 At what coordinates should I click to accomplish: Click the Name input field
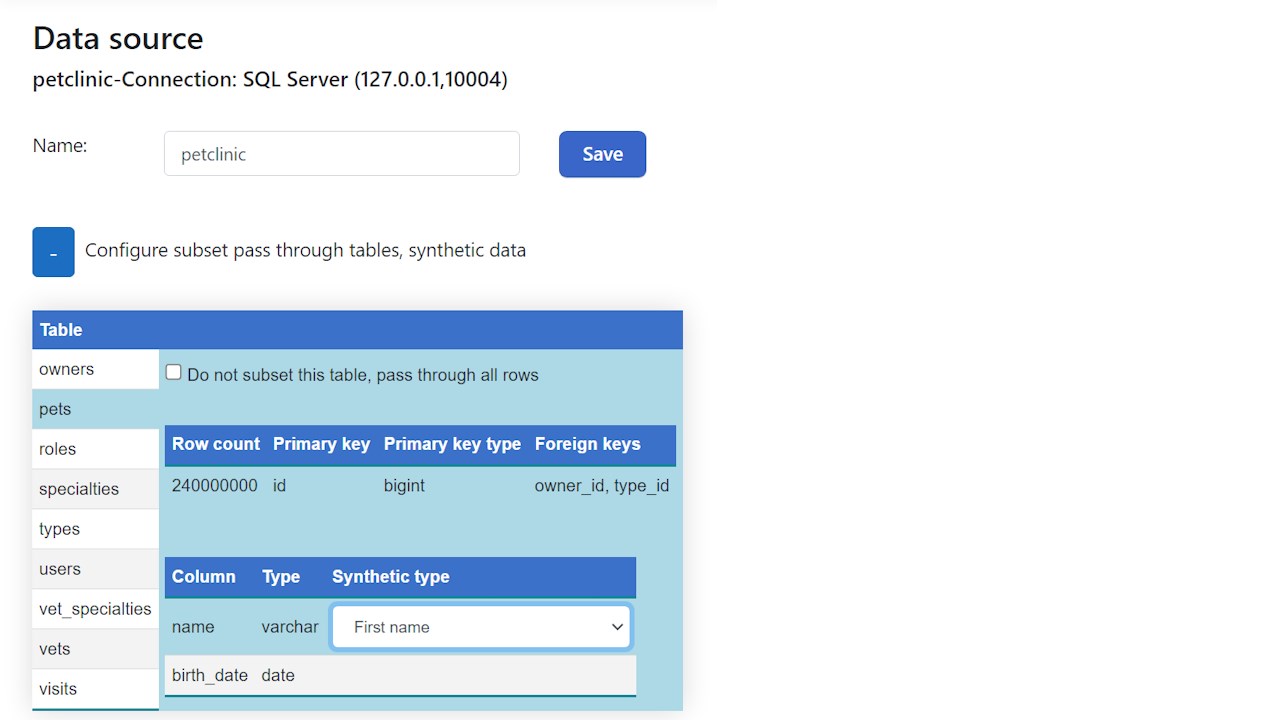[x=341, y=154]
